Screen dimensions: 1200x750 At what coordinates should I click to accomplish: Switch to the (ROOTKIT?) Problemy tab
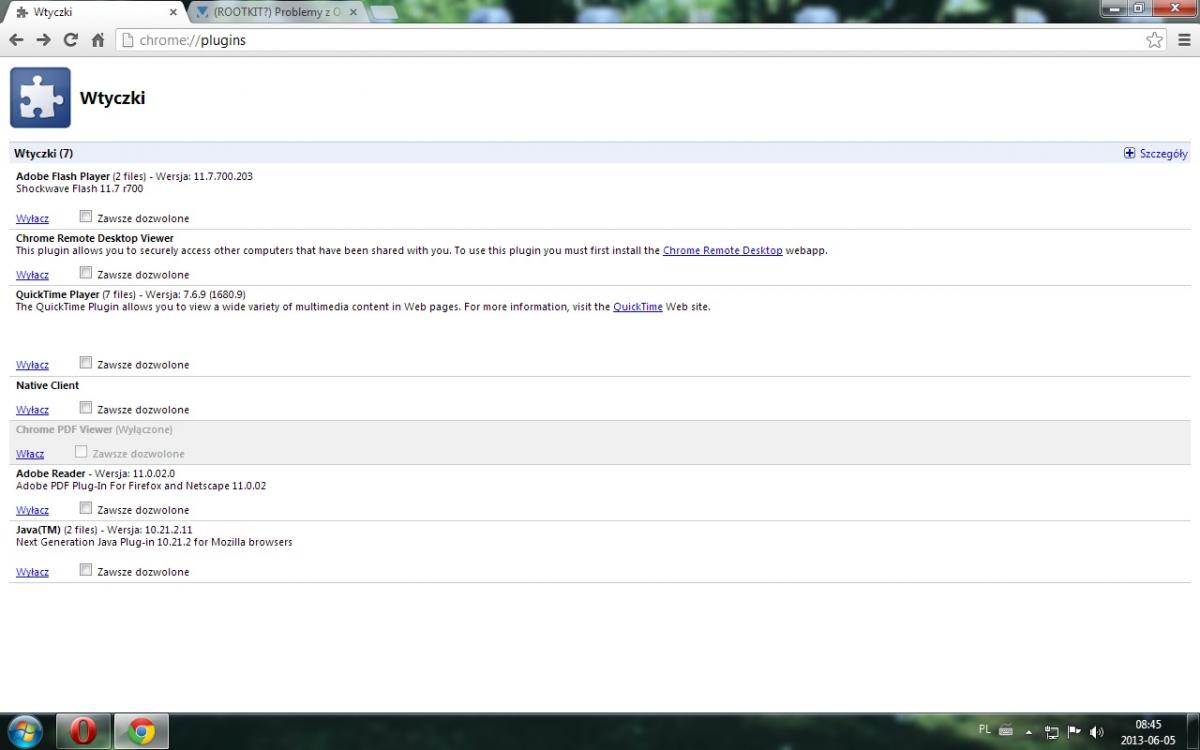[x=277, y=12]
